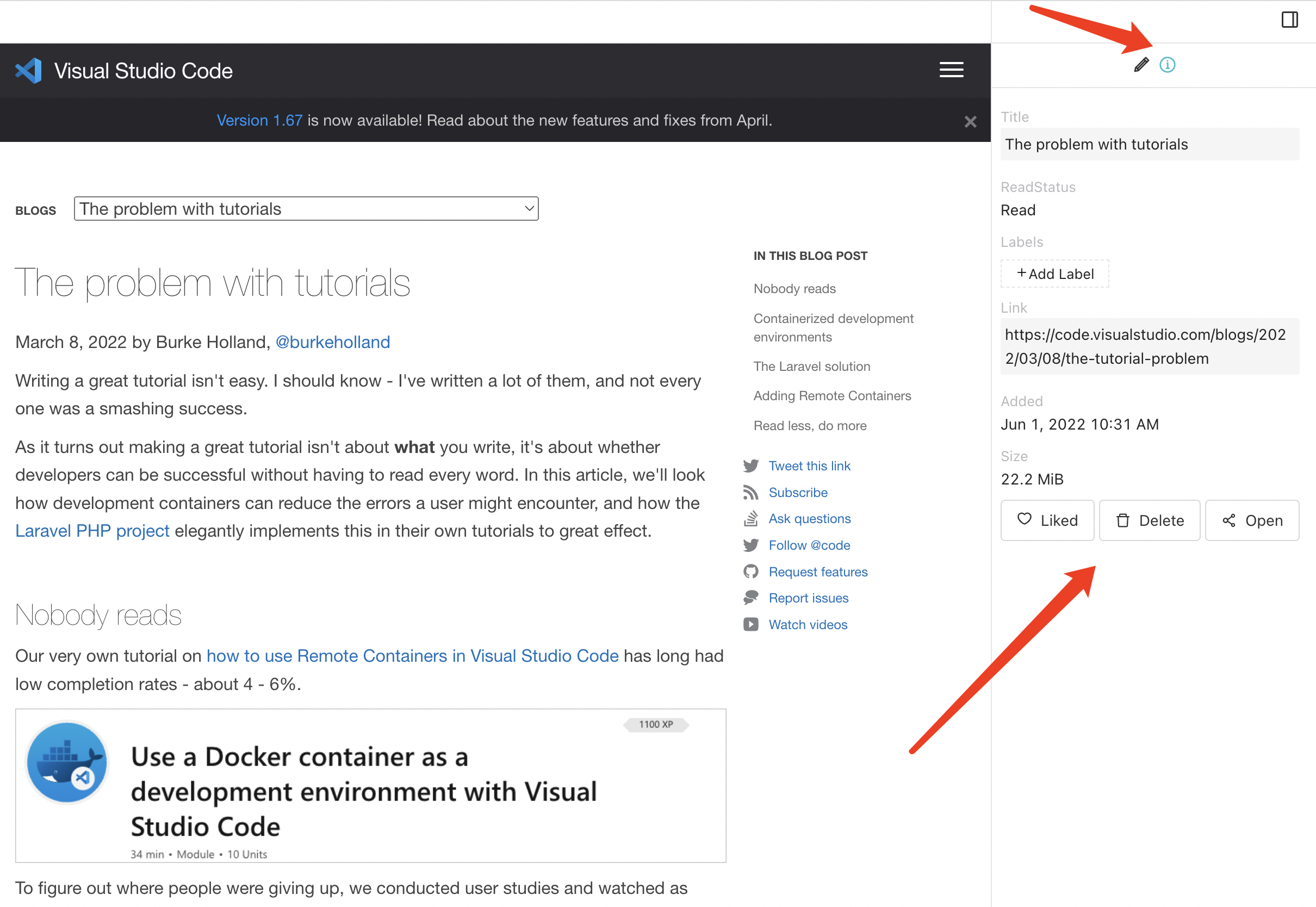Viewport: 1316px width, 907px height.
Task: Click the Twitter bird icon beside Tweet this link
Action: click(x=750, y=465)
